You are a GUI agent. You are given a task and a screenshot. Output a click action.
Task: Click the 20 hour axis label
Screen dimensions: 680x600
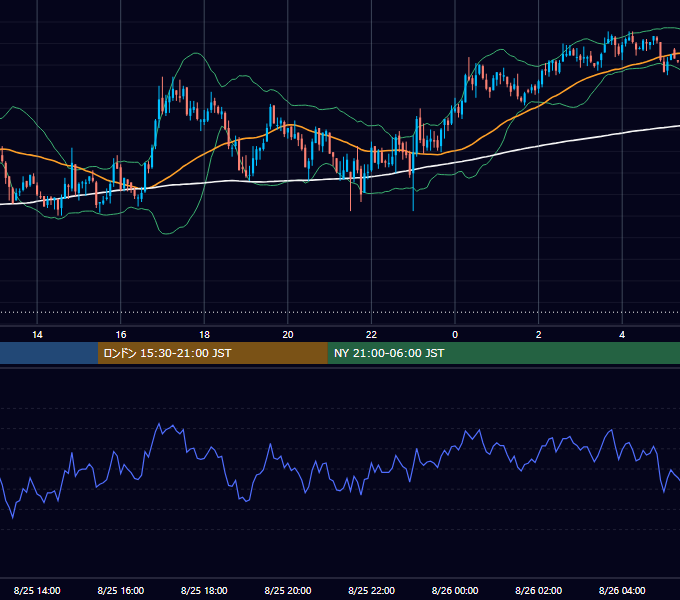coord(288,335)
